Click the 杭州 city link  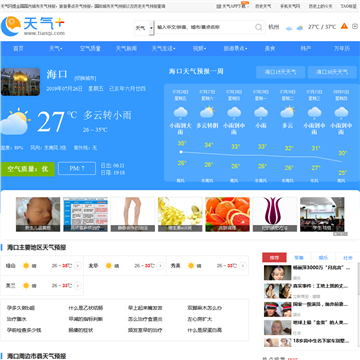point(274,27)
